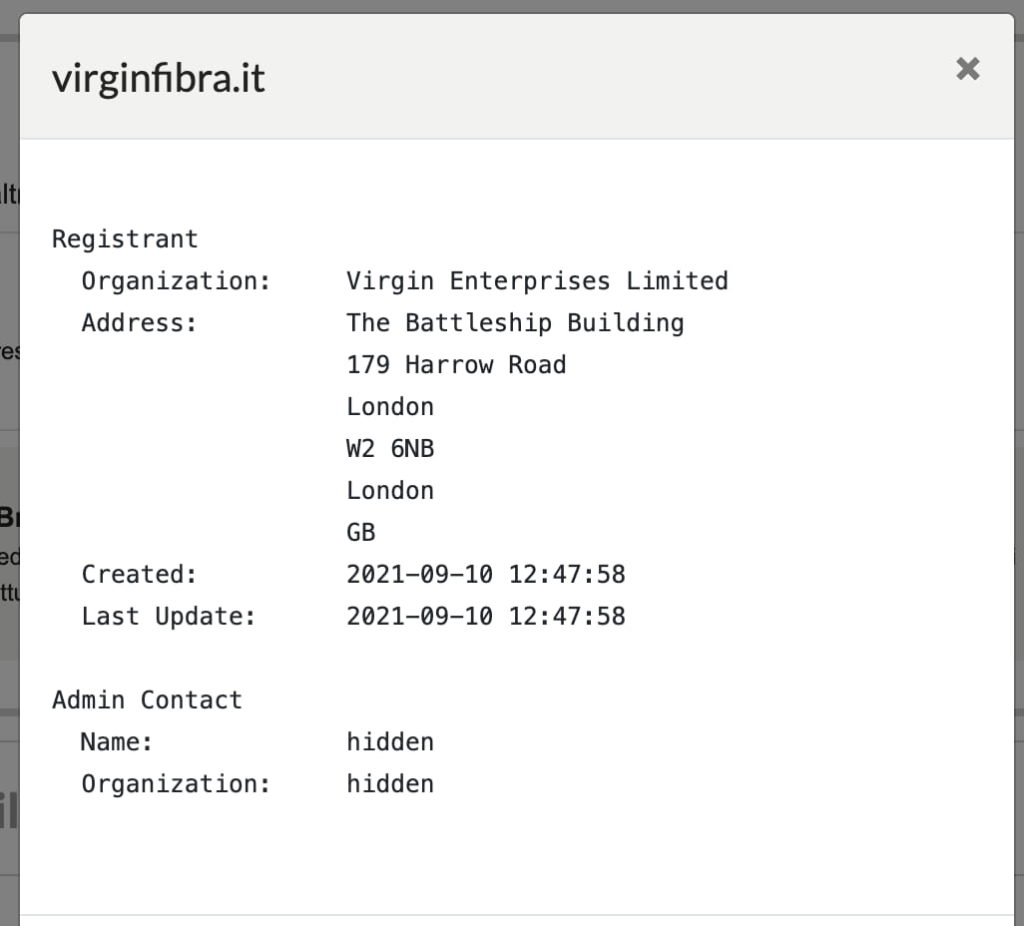Click the Battleship Building address line
This screenshot has width=1024, height=926.
click(515, 323)
